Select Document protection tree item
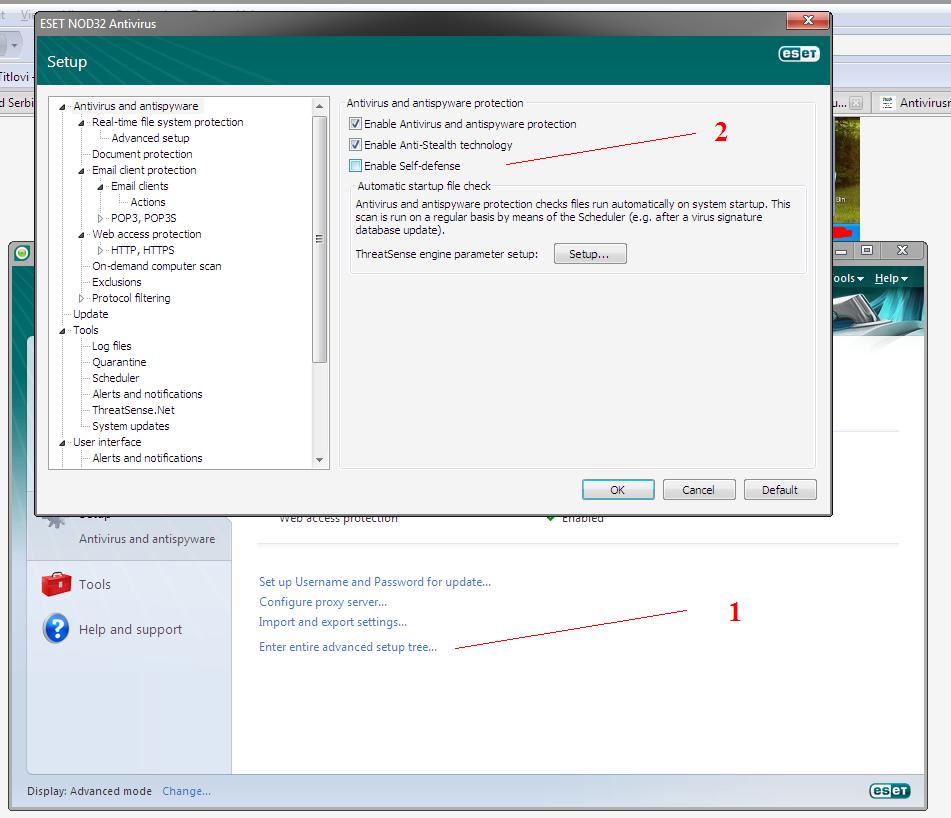 click(142, 154)
